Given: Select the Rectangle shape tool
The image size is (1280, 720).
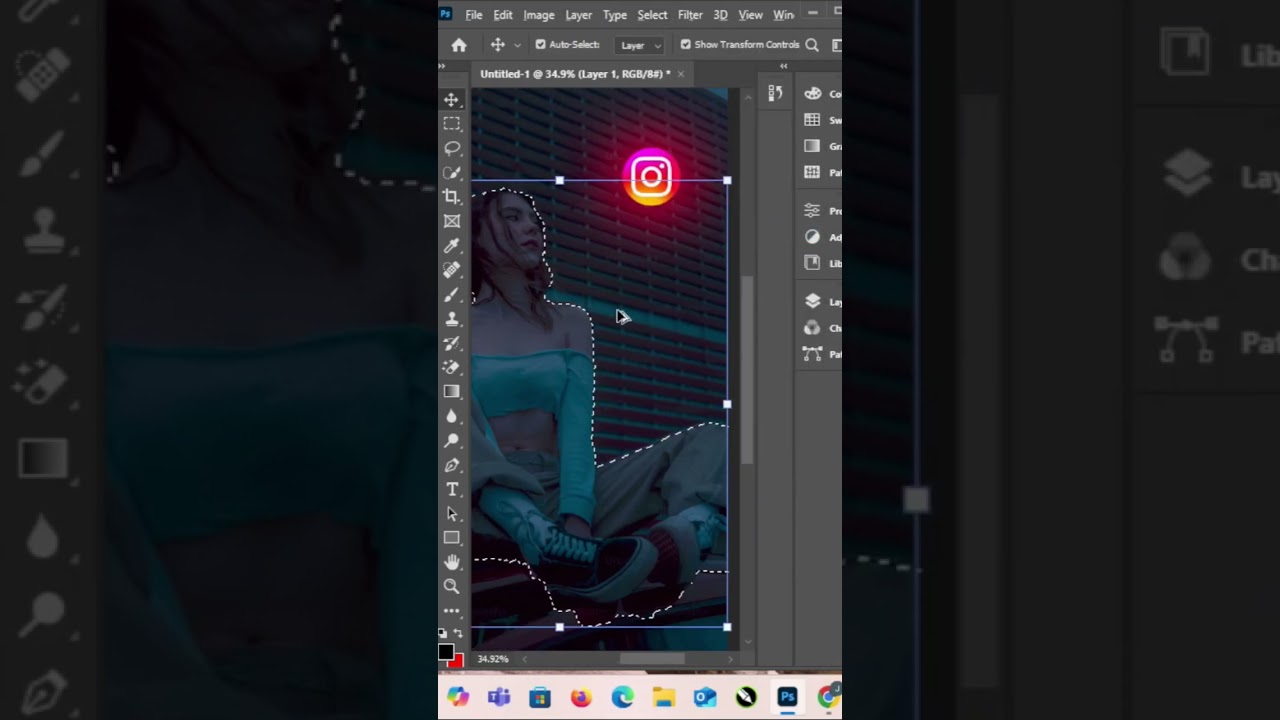Looking at the screenshot, I should coord(452,538).
